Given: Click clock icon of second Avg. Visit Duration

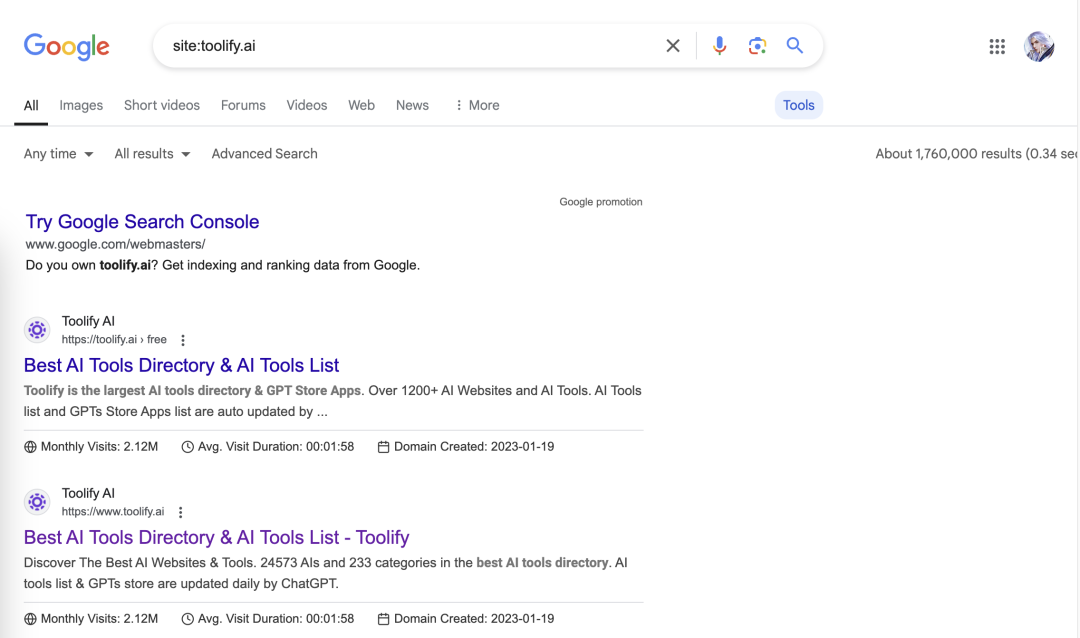Looking at the screenshot, I should pos(187,619).
